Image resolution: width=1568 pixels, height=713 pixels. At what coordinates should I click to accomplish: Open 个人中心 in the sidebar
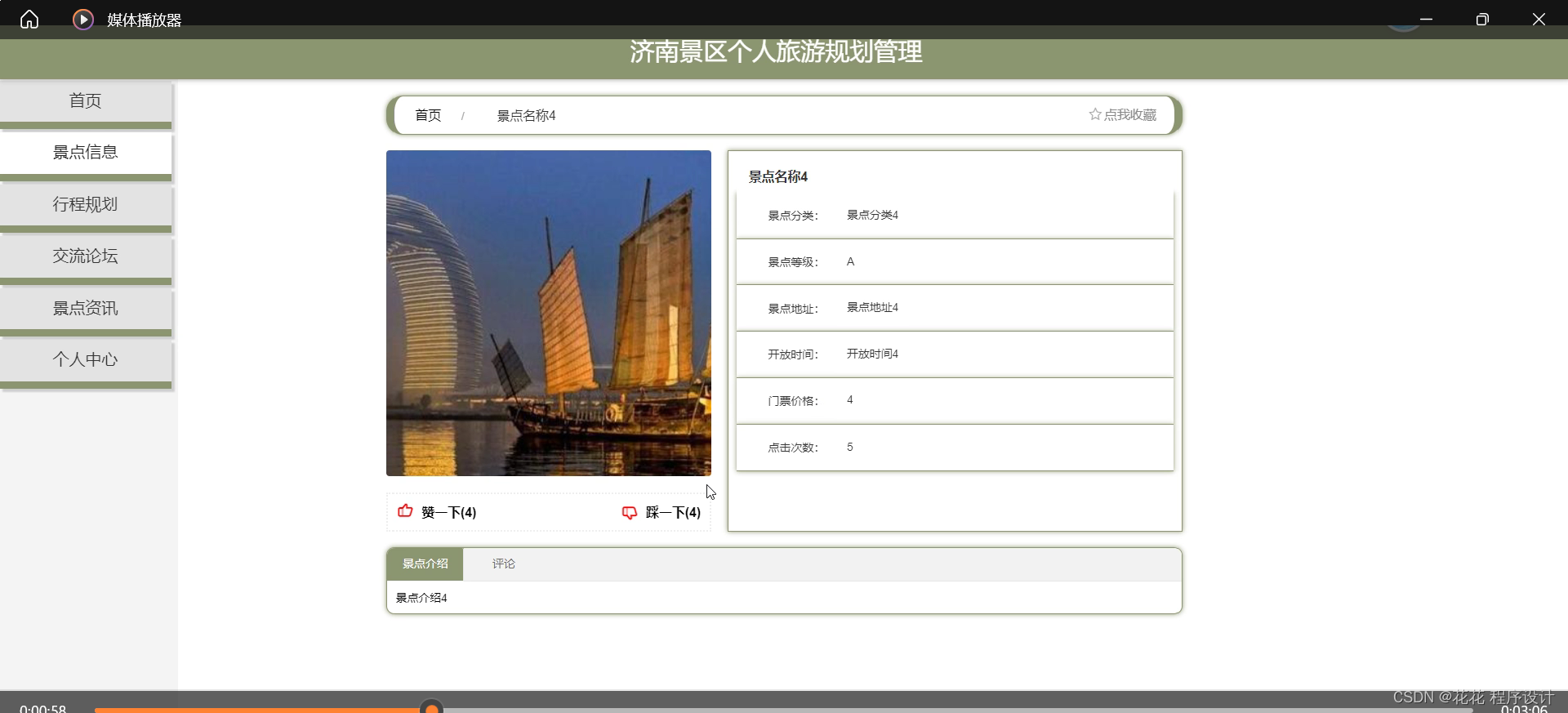click(86, 360)
